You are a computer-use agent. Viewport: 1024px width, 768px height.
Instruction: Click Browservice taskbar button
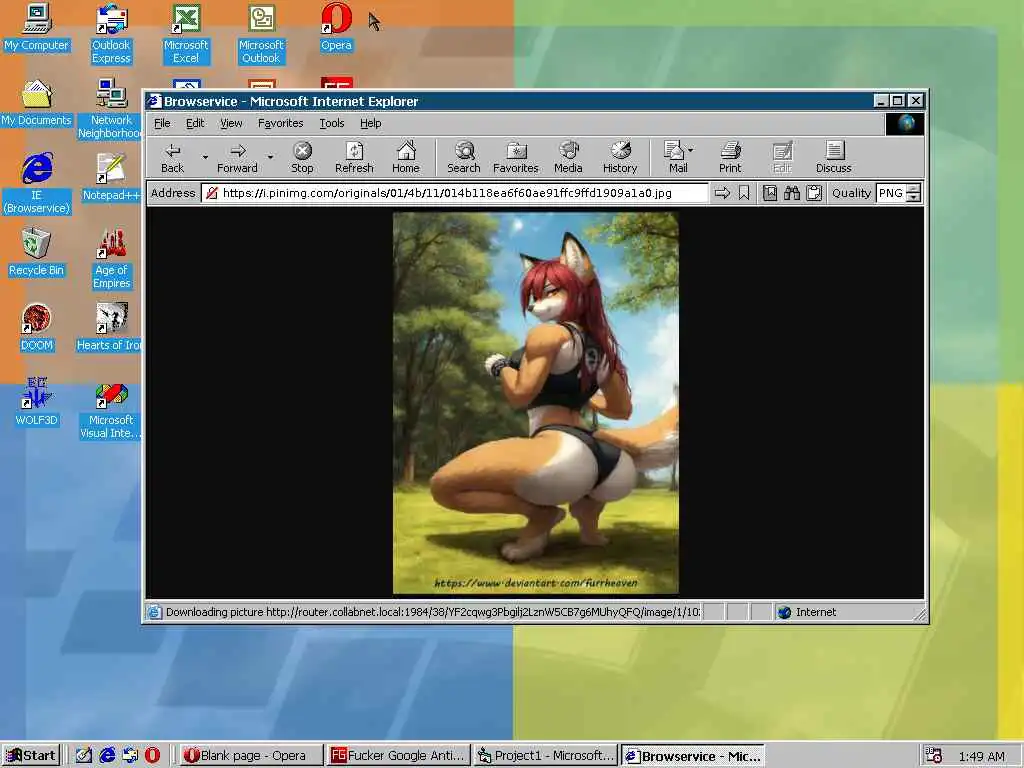693,756
